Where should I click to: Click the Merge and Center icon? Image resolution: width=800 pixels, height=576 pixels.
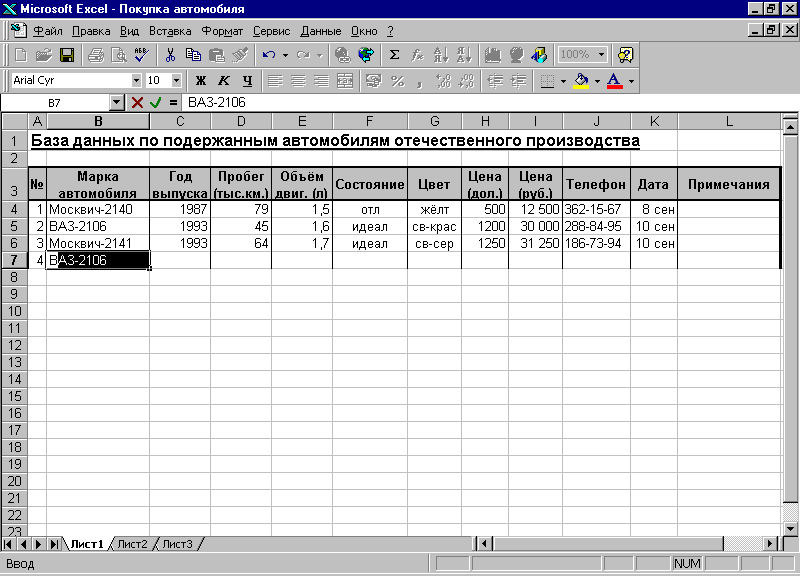pos(345,81)
